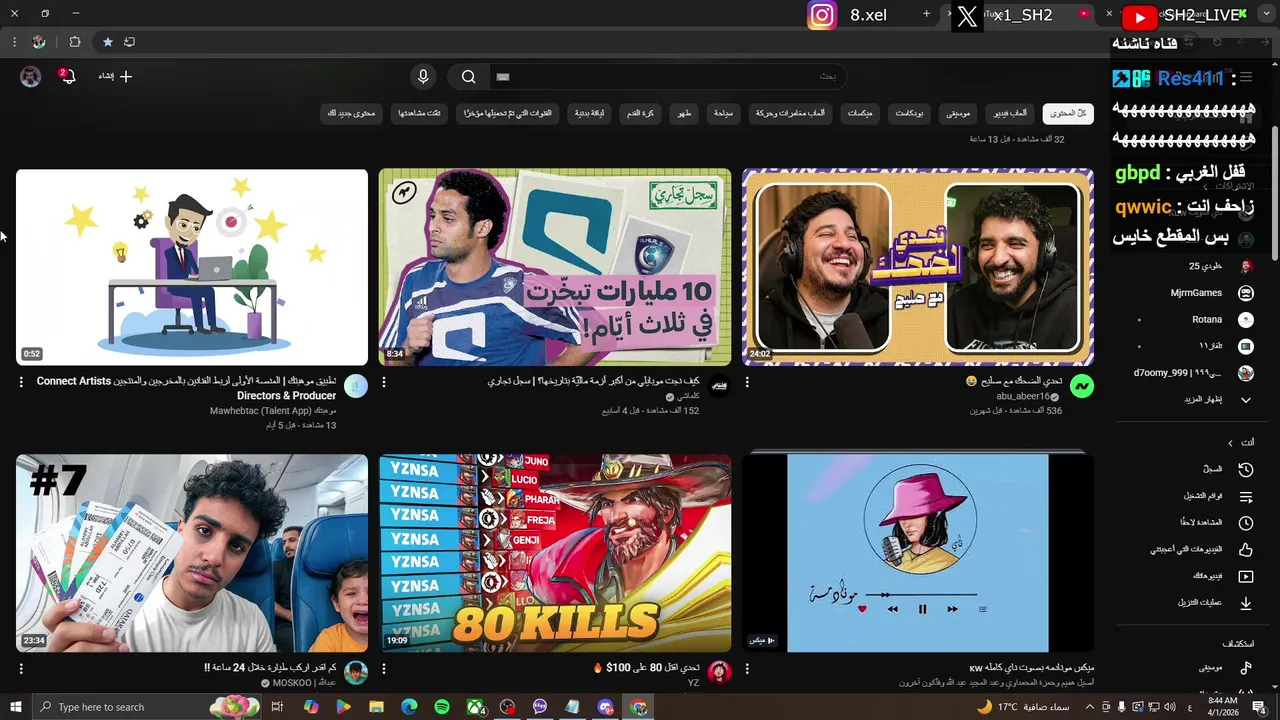This screenshot has width=1280, height=720.
Task: Select the 'ألعاب فيديو' filter chip
Action: [x=1010, y=114]
